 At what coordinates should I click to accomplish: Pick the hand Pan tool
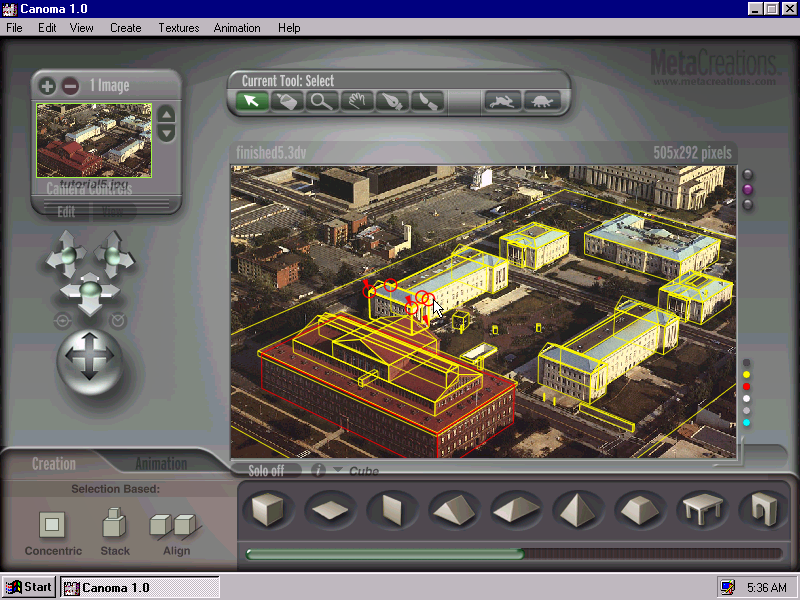click(357, 101)
